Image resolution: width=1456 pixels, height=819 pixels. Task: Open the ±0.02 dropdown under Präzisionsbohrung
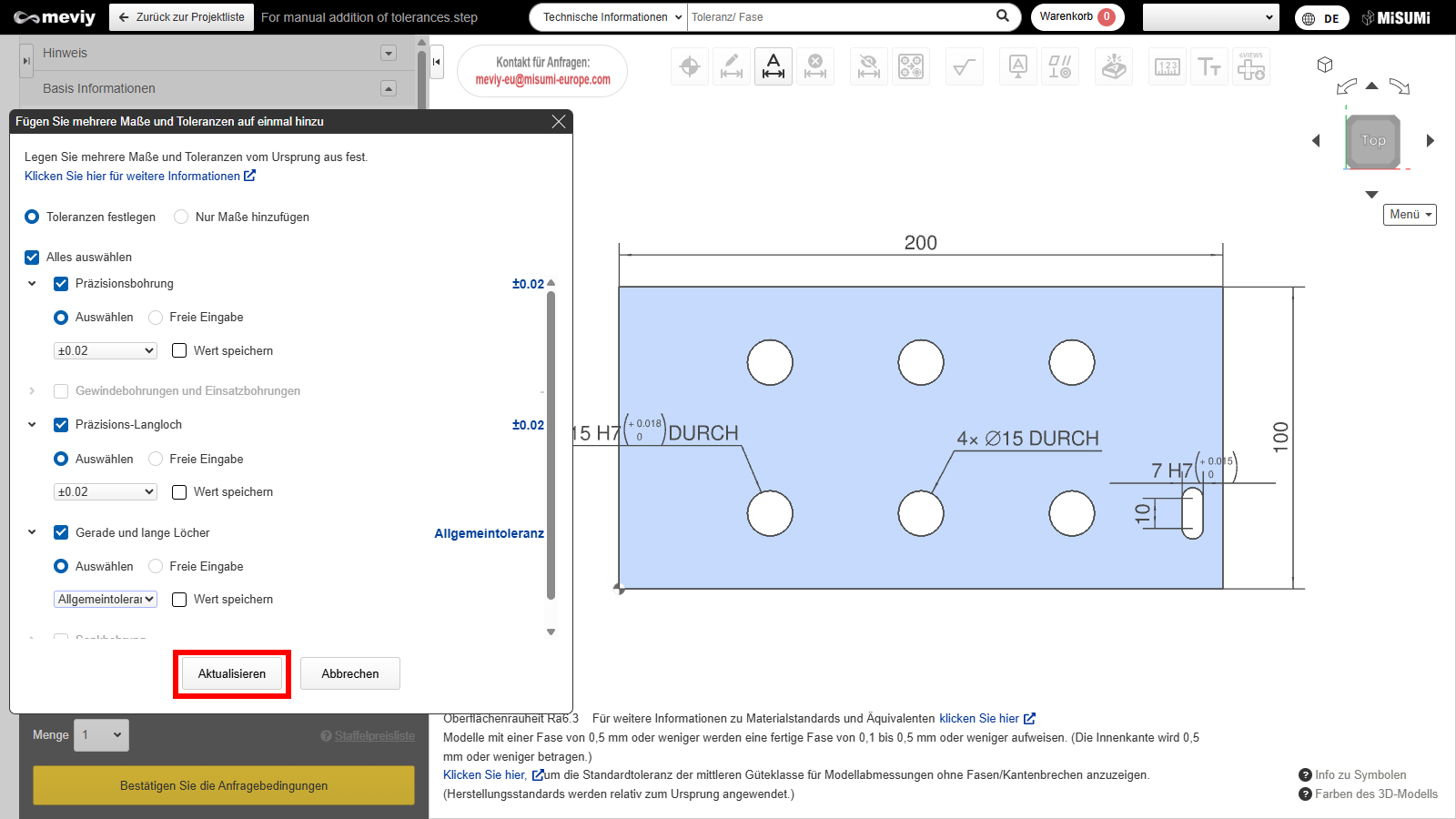pyautogui.click(x=106, y=350)
